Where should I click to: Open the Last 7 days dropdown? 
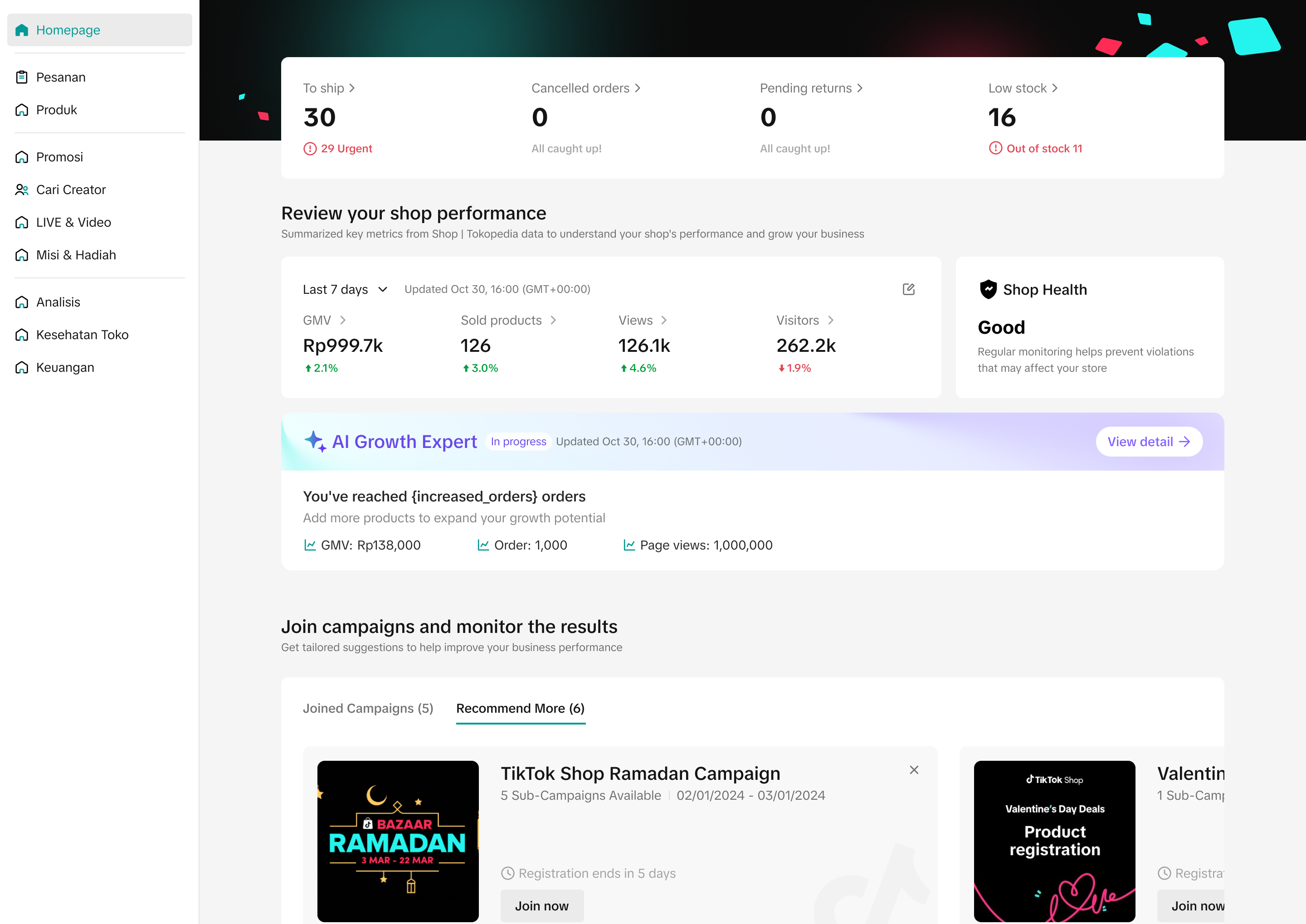pos(345,290)
